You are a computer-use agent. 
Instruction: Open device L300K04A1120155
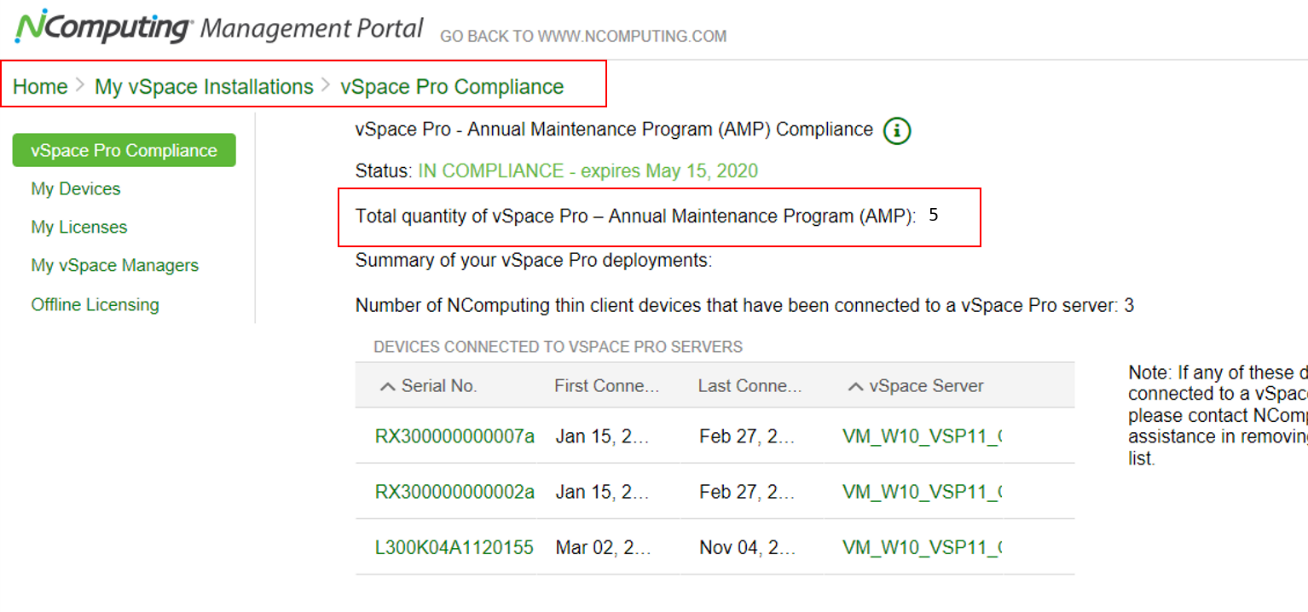point(454,548)
